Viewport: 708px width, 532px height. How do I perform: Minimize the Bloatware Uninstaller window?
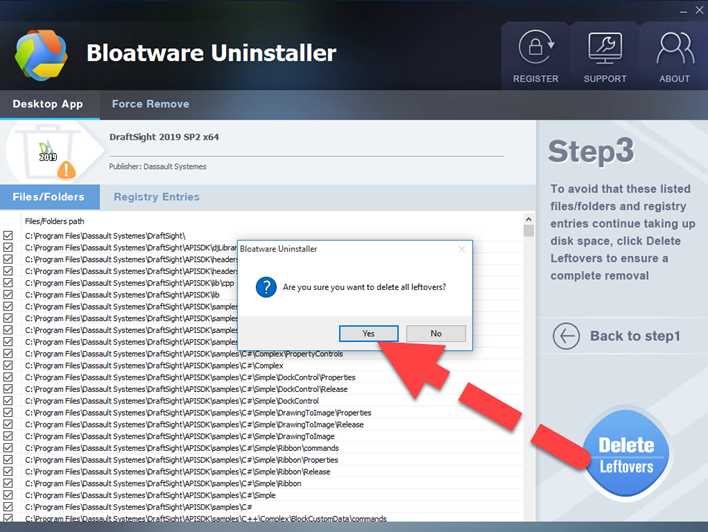pyautogui.click(x=684, y=11)
